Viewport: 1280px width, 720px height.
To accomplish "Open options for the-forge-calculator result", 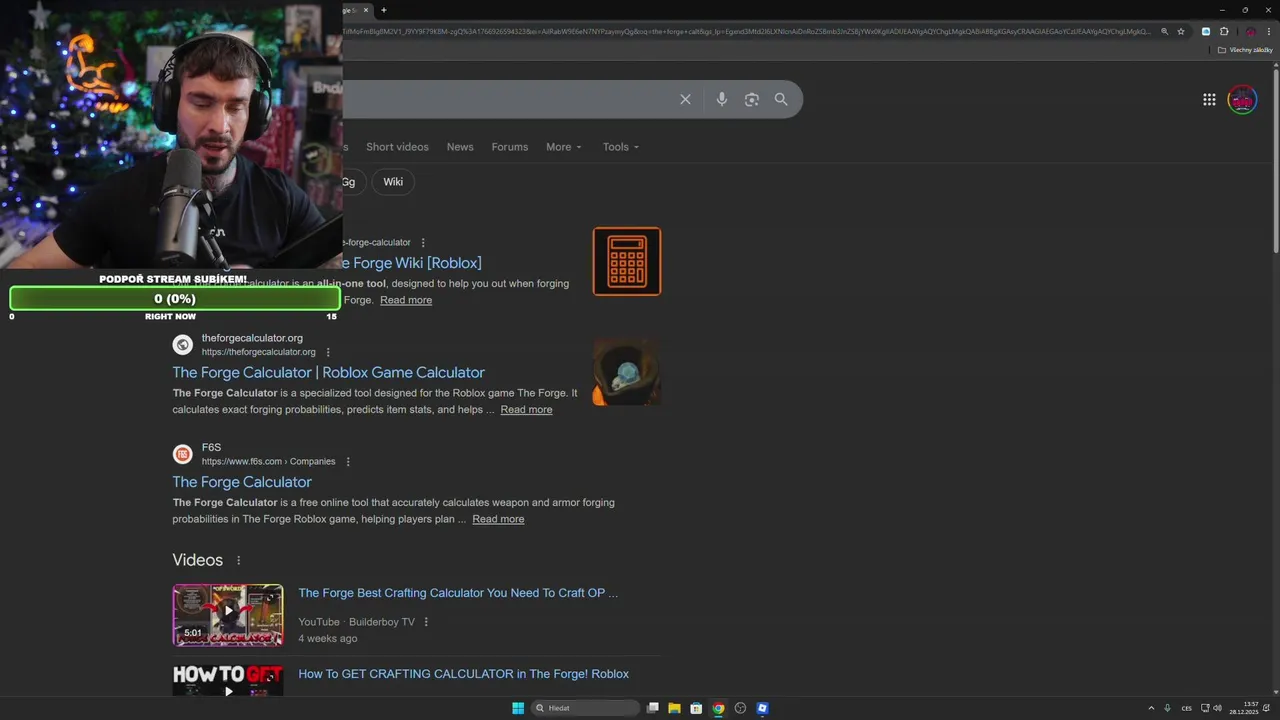I will pos(423,242).
